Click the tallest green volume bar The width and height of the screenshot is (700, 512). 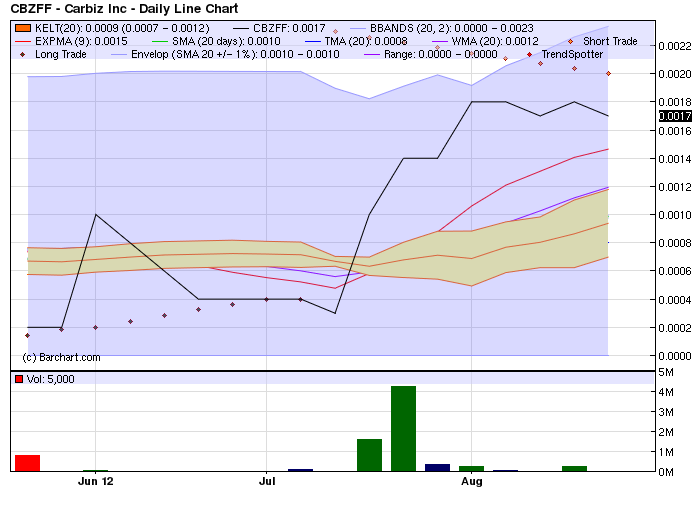coord(404,429)
